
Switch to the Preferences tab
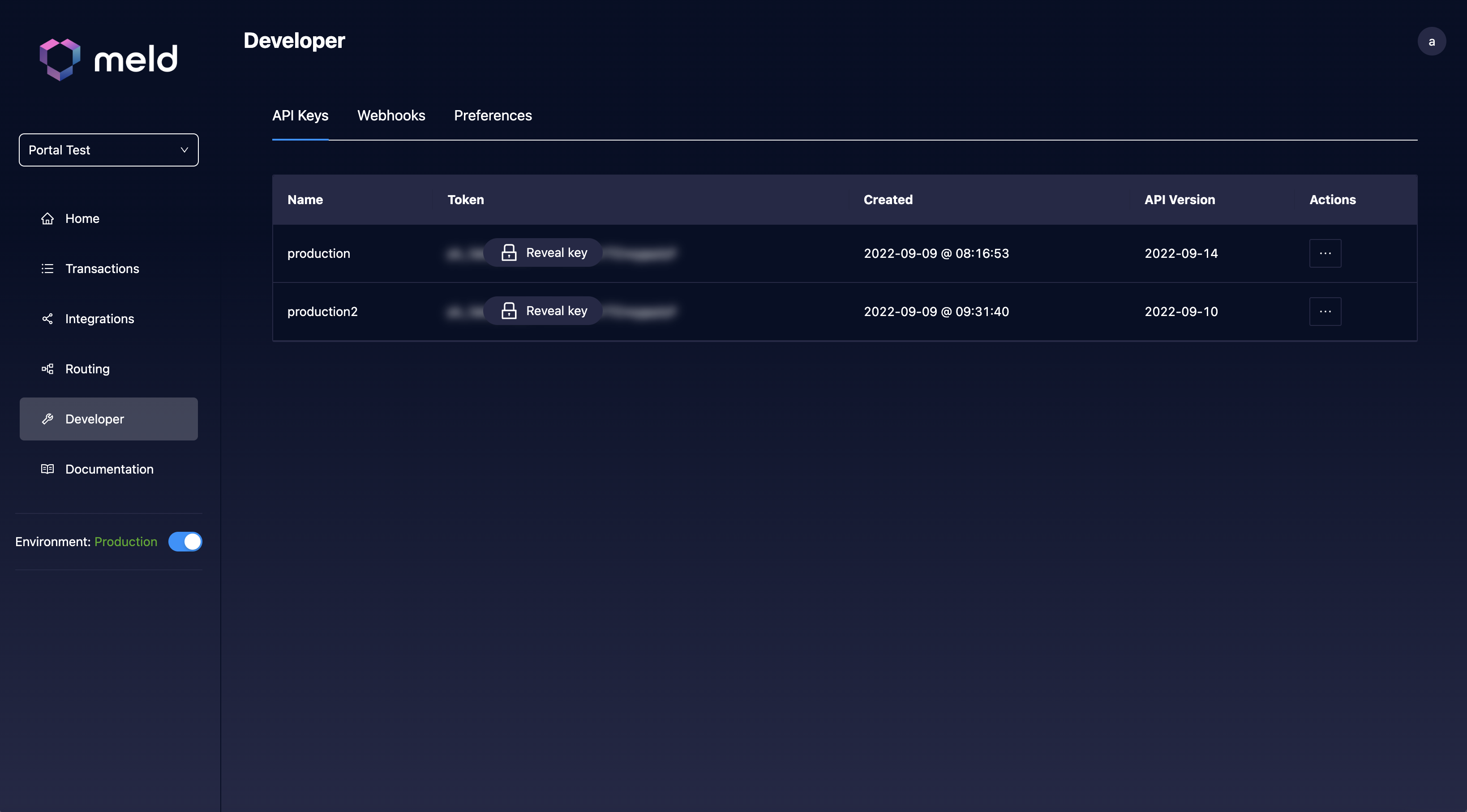pos(493,115)
